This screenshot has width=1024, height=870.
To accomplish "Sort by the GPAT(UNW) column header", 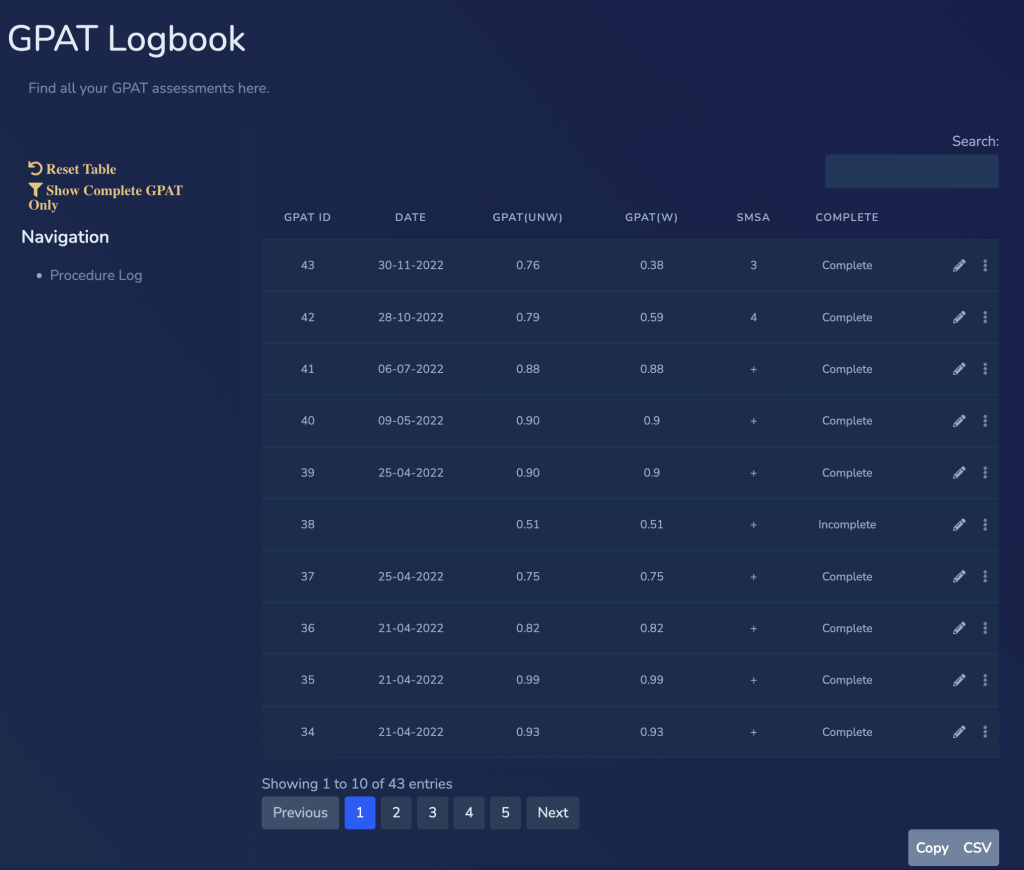I will 528,218.
